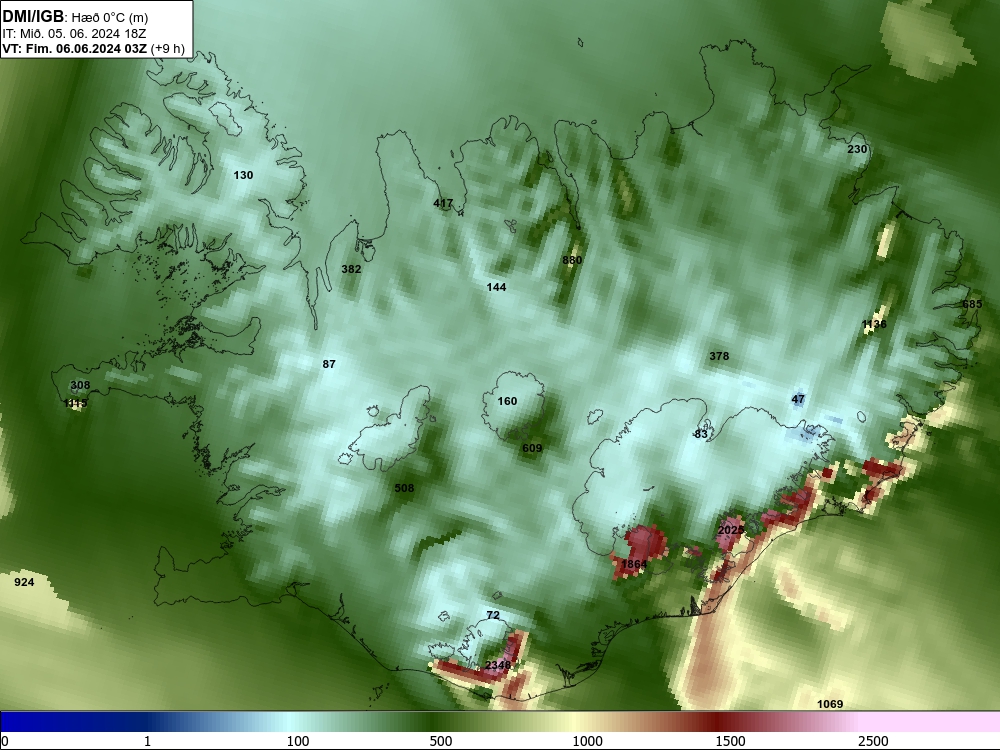Image resolution: width=1000 pixels, height=750 pixels.
Task: Click the map value 924 over the ocean
Action: (x=24, y=582)
